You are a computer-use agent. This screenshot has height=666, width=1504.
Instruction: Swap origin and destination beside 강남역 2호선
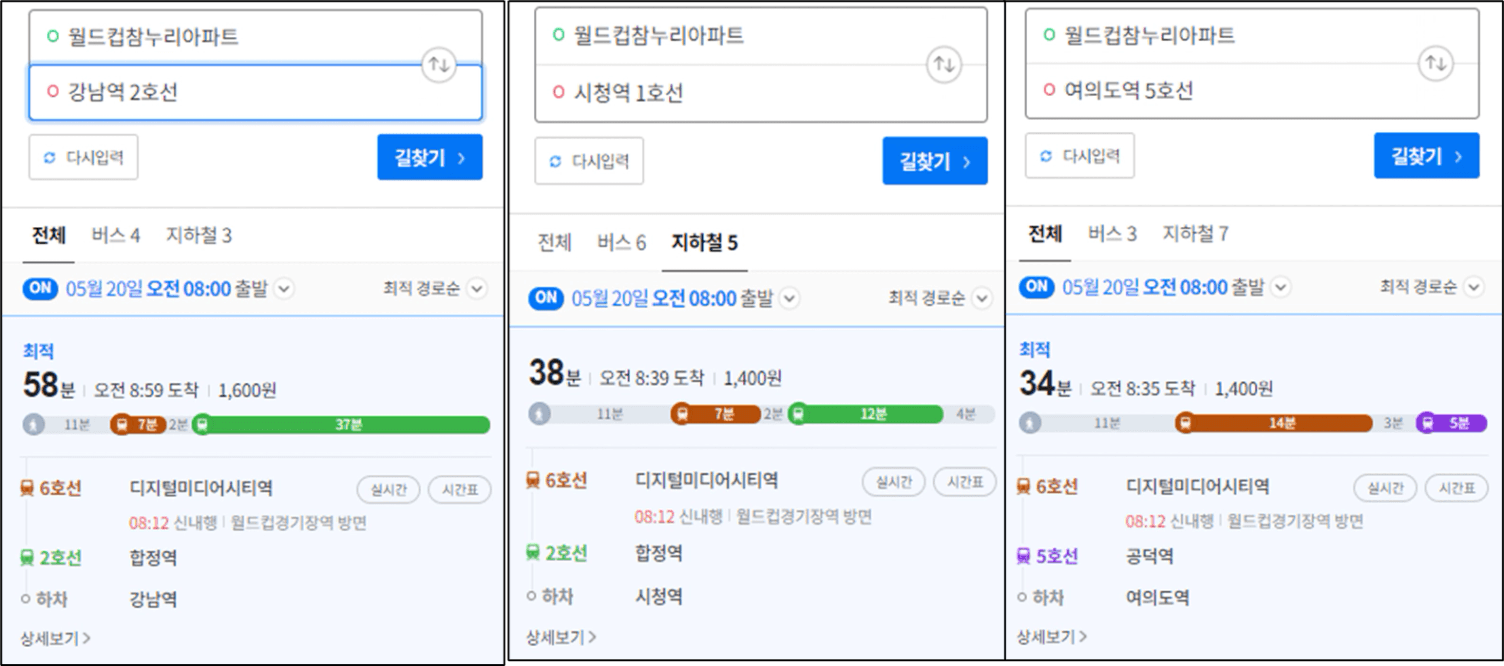pyautogui.click(x=439, y=65)
